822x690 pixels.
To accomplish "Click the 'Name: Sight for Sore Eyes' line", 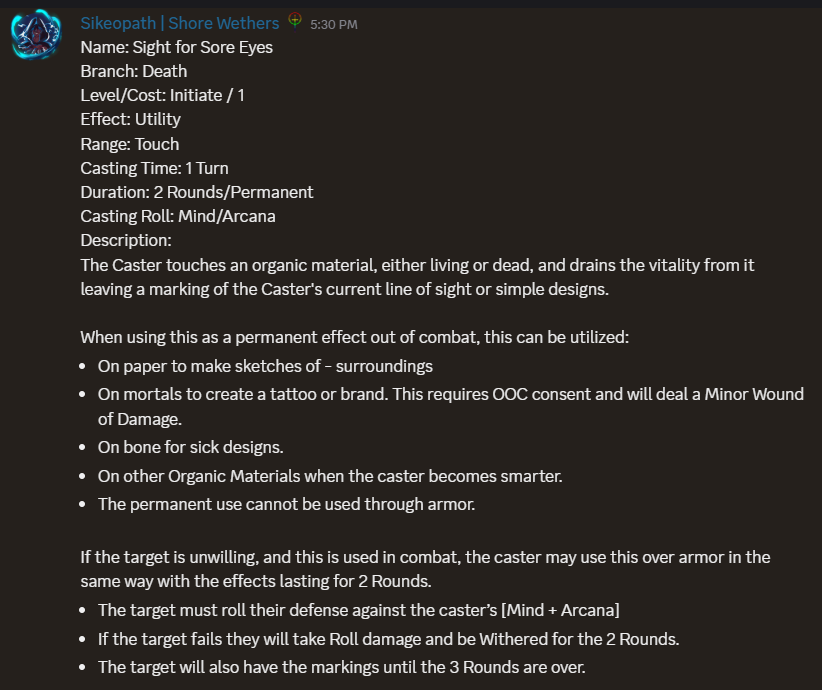I will pyautogui.click(x=177, y=47).
